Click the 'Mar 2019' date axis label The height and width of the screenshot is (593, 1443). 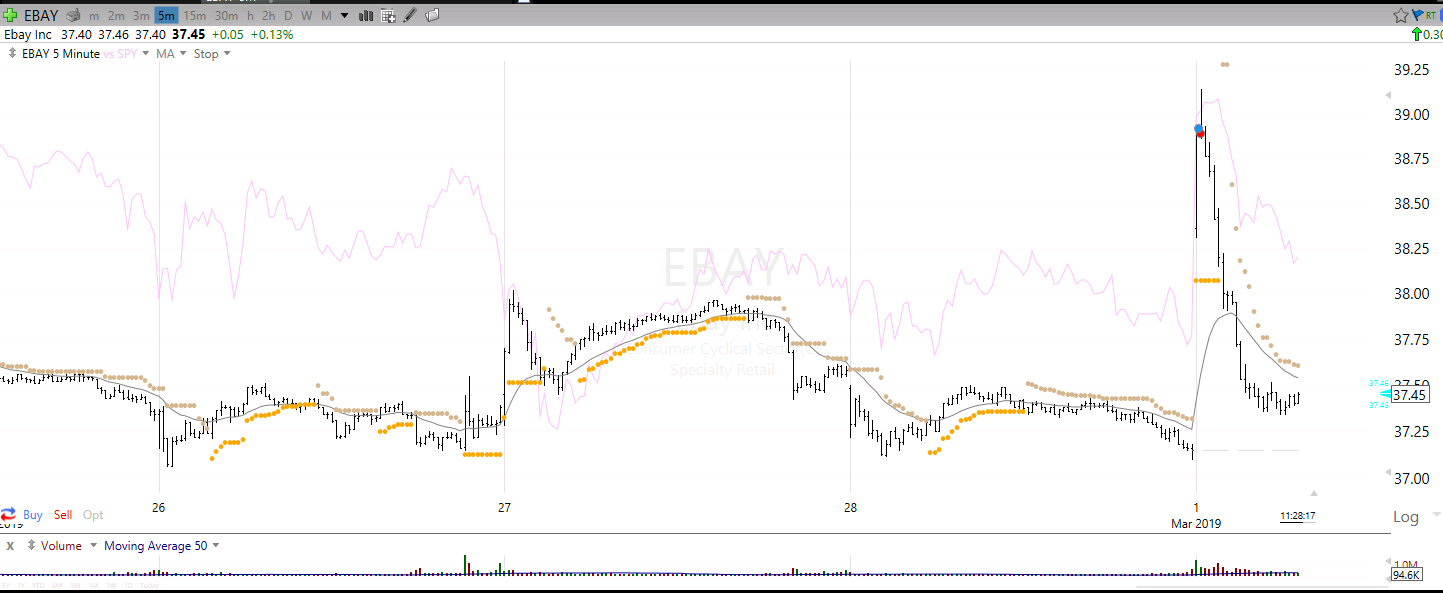1196,523
